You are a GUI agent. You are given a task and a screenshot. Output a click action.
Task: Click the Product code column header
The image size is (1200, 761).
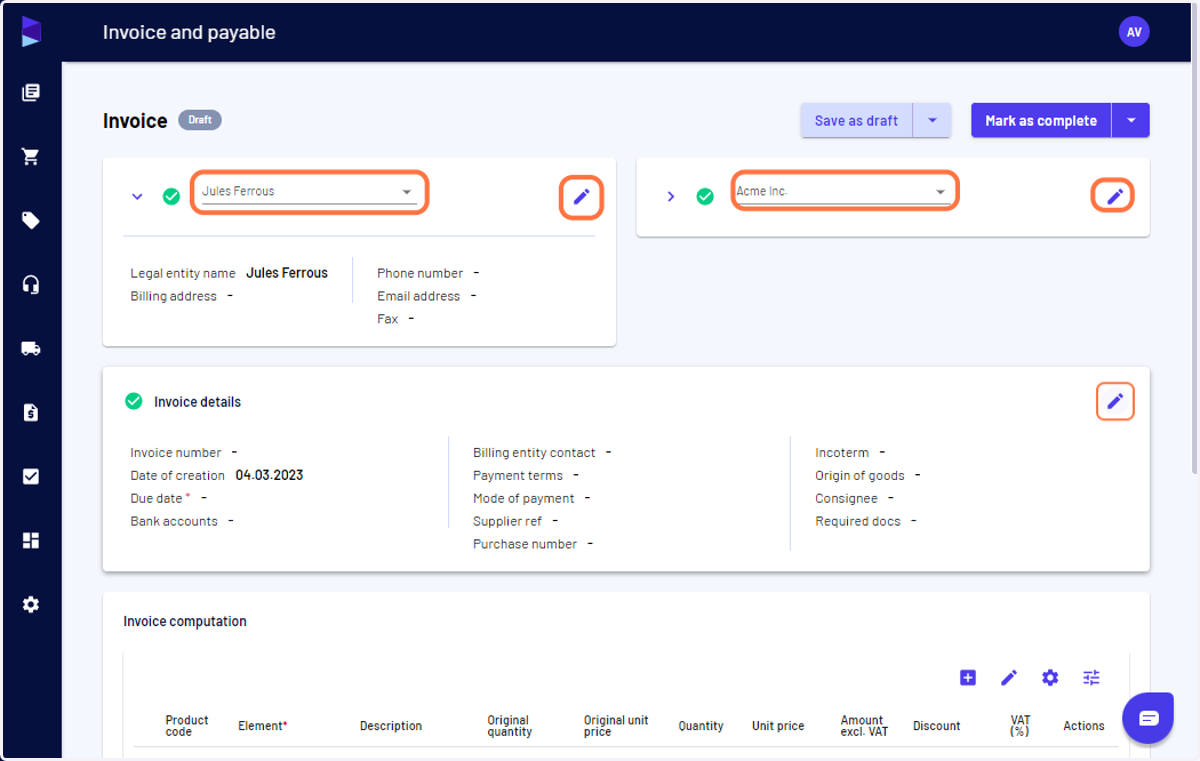(187, 726)
